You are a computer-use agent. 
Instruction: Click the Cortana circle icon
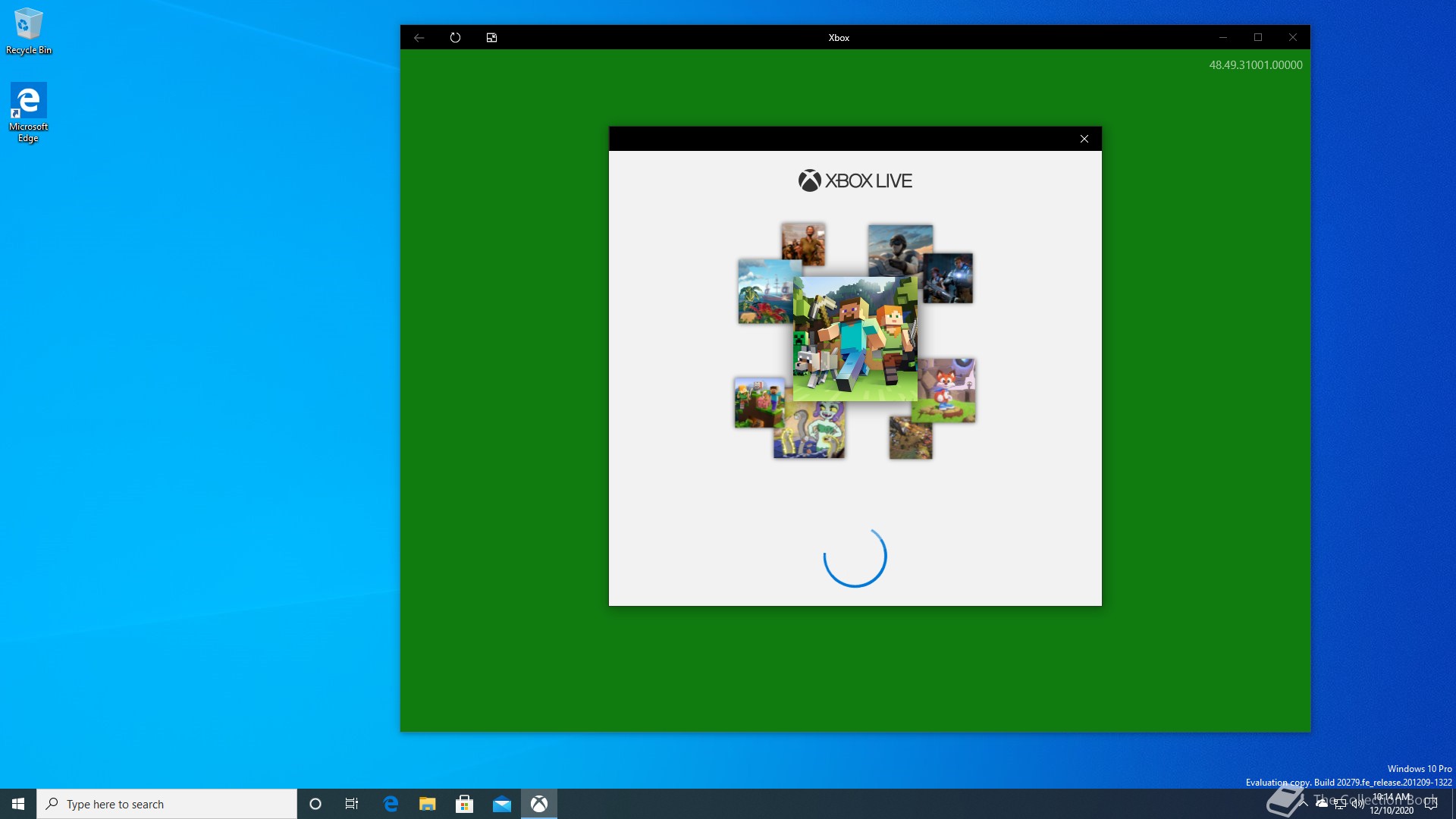tap(315, 804)
